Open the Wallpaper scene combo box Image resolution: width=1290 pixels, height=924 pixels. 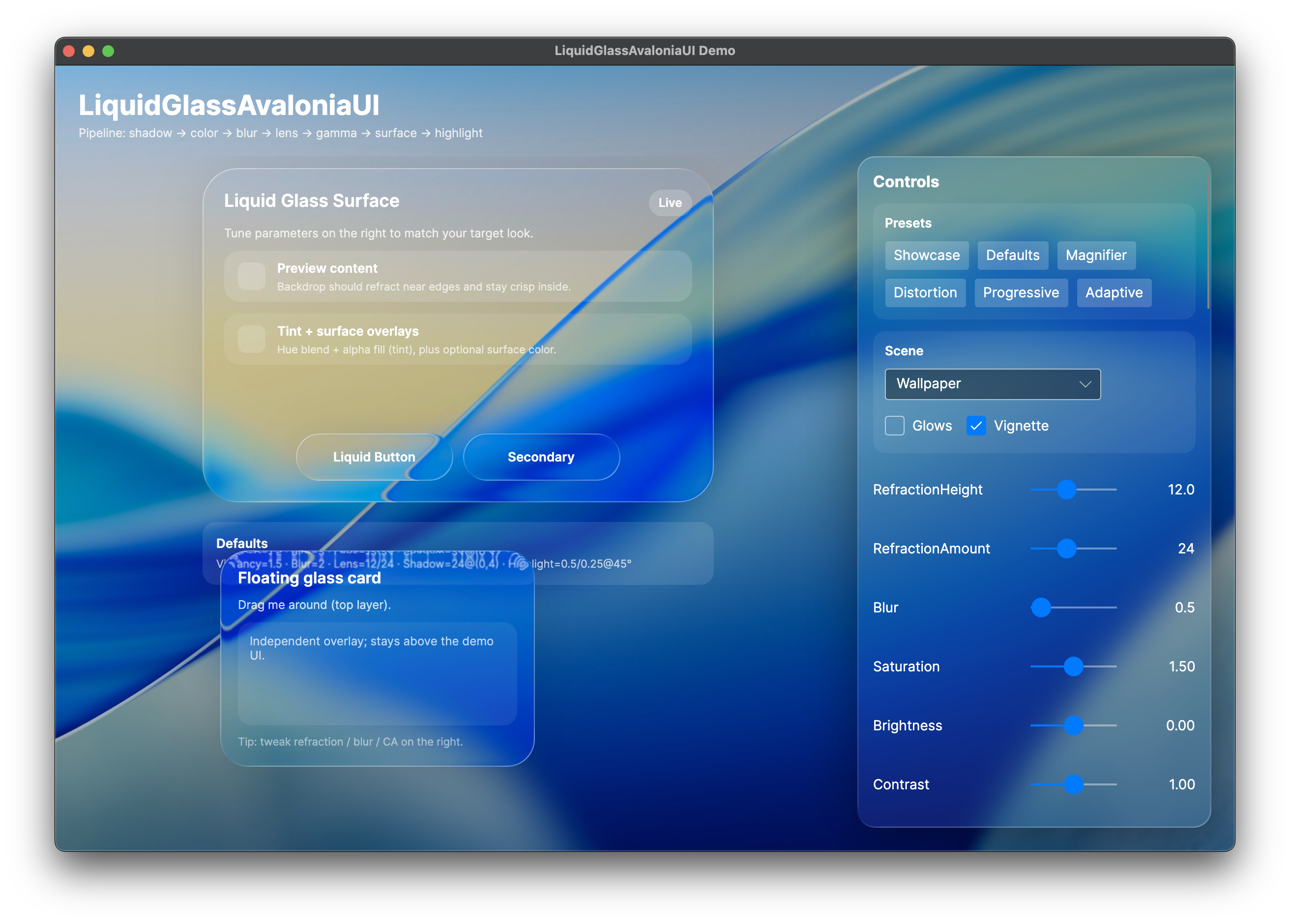pos(992,384)
